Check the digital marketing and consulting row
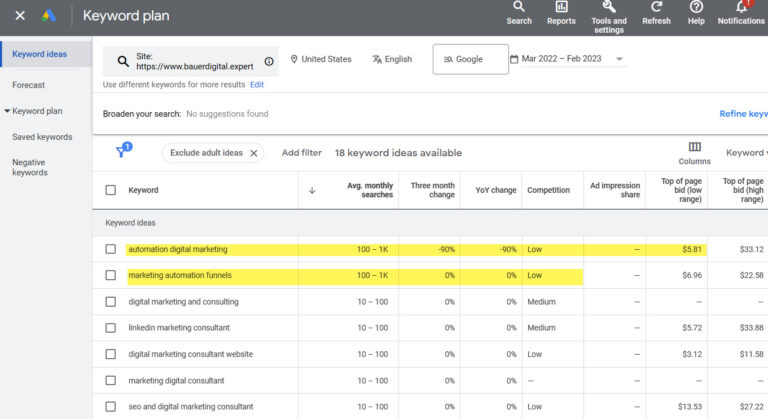The height and width of the screenshot is (419, 768). [111, 302]
